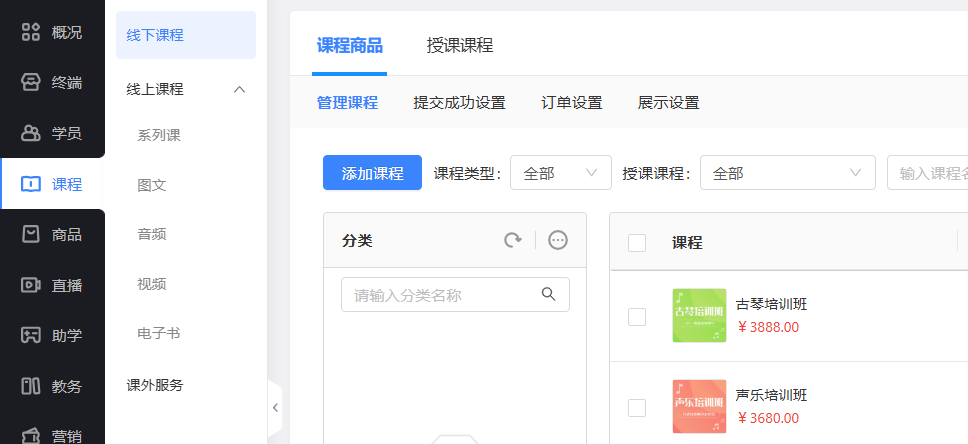
Task: Refresh the 分类 category list
Action: (x=512, y=240)
